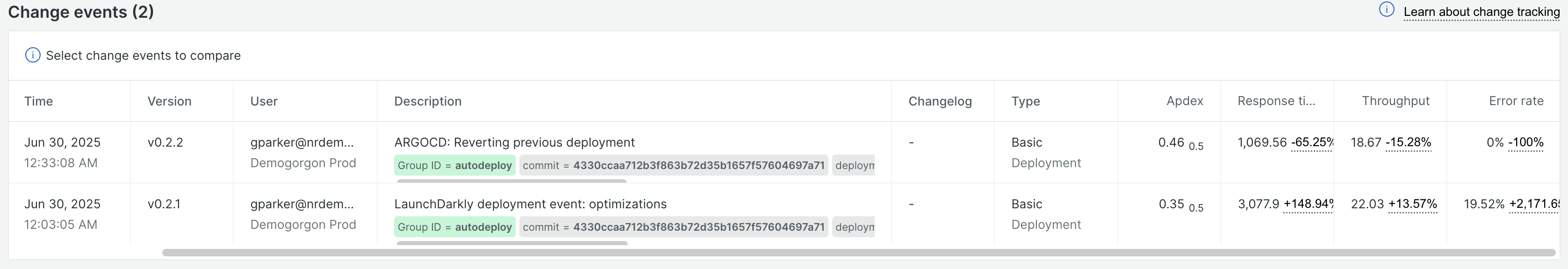Click the Throughput column header
The width and height of the screenshot is (1568, 269).
1395,101
